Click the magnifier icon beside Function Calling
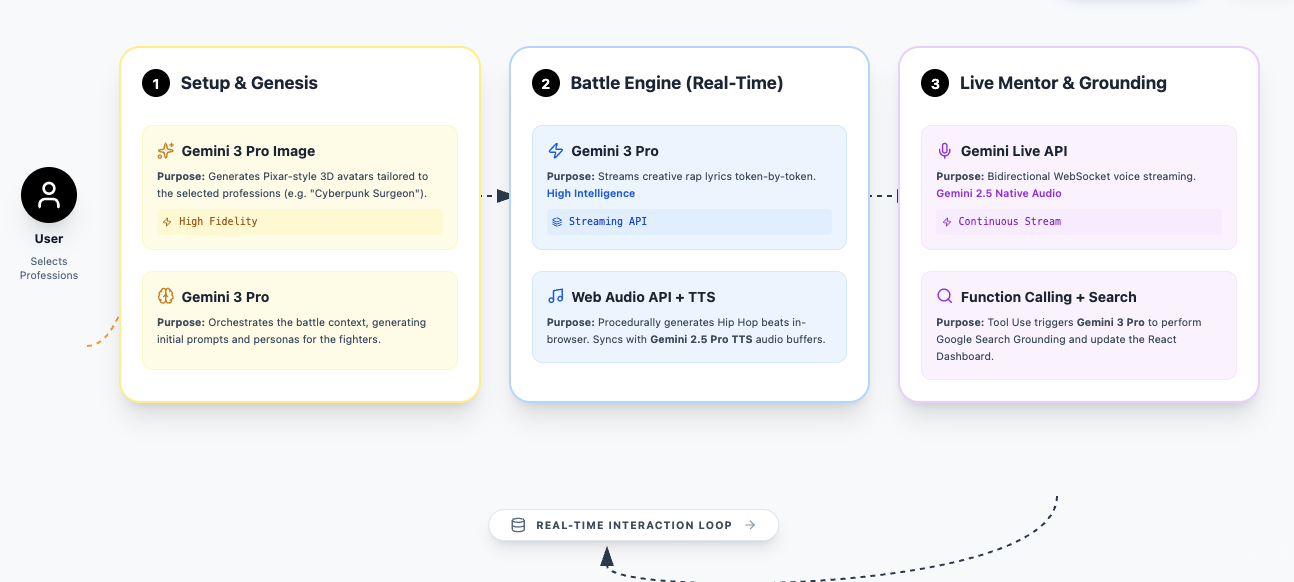 tap(945, 297)
